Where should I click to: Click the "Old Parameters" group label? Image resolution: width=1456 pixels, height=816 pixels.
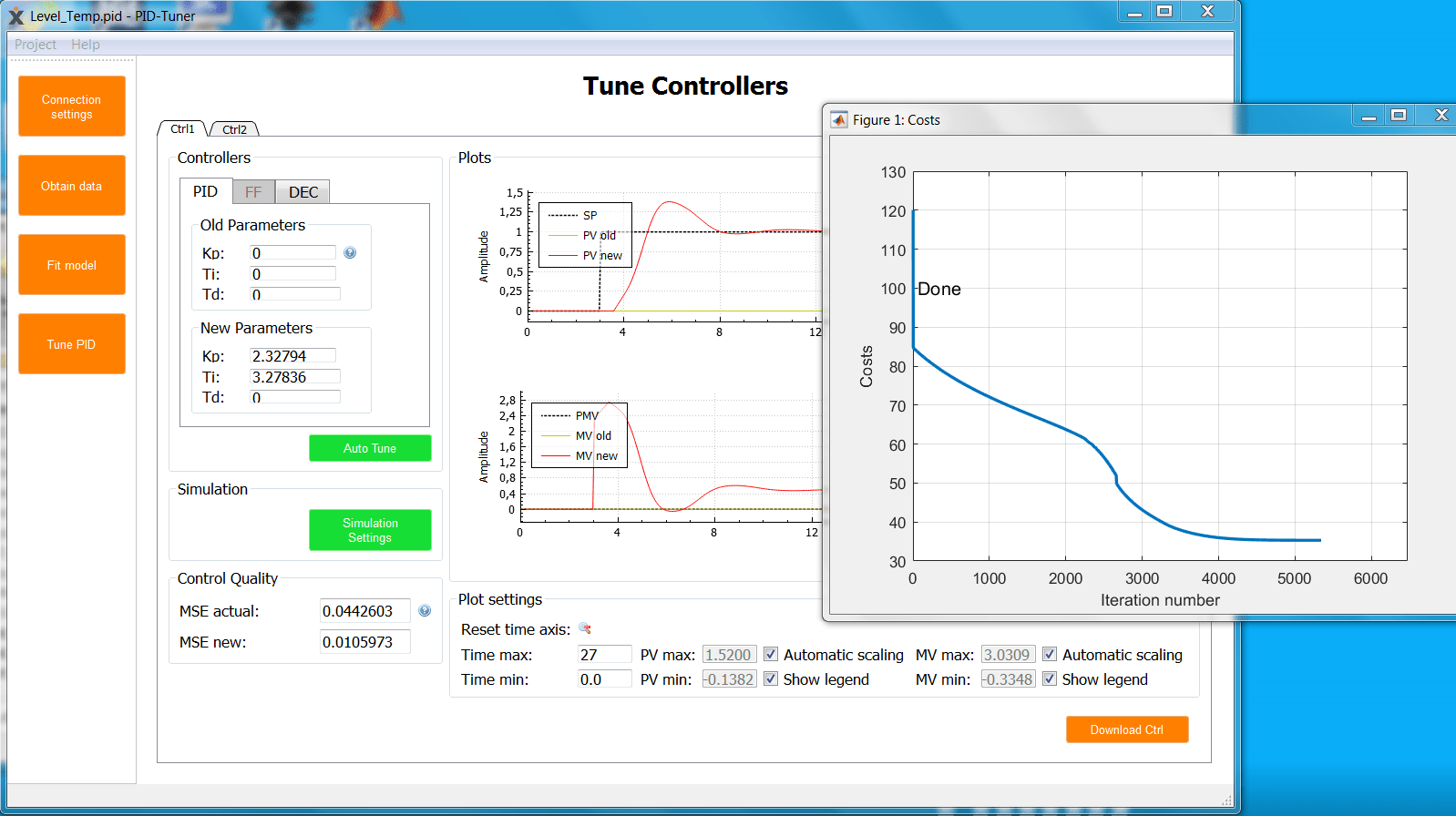coord(252,225)
